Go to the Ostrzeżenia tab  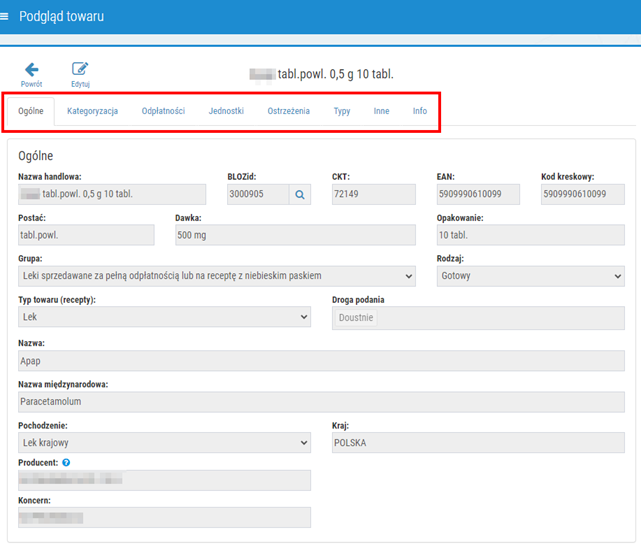tap(288, 111)
